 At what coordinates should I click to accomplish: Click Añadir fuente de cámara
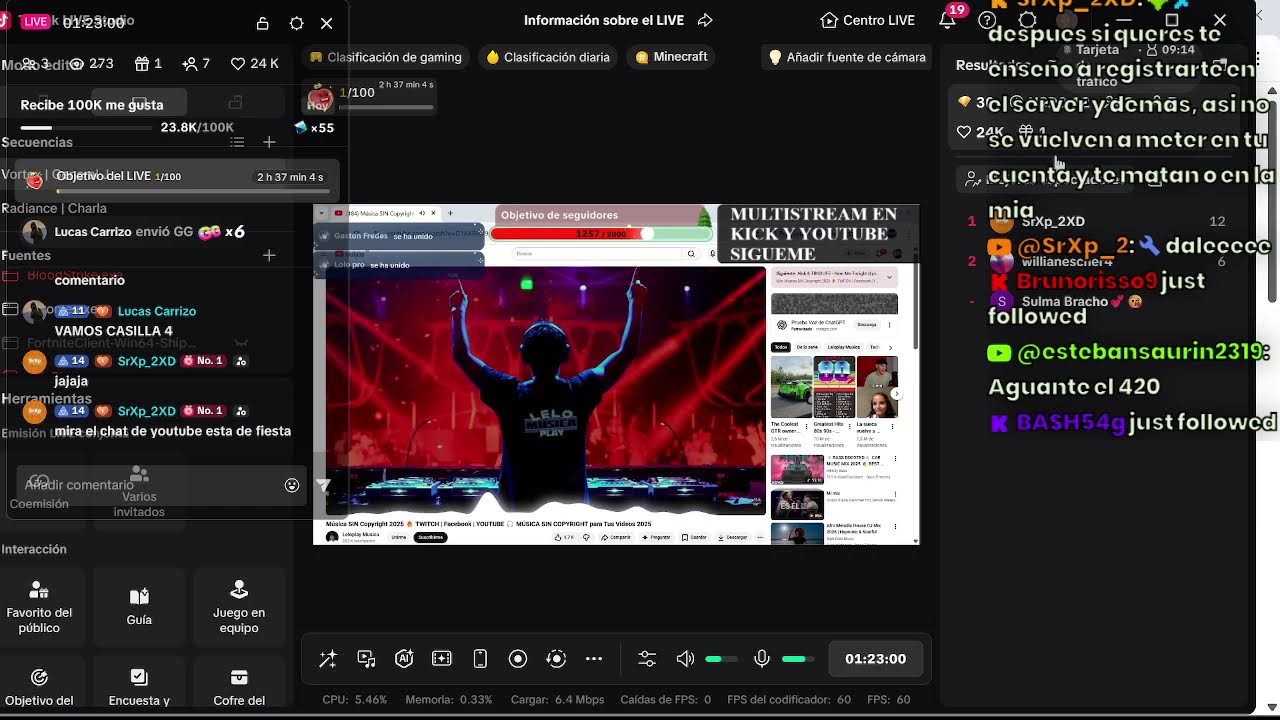click(x=847, y=57)
